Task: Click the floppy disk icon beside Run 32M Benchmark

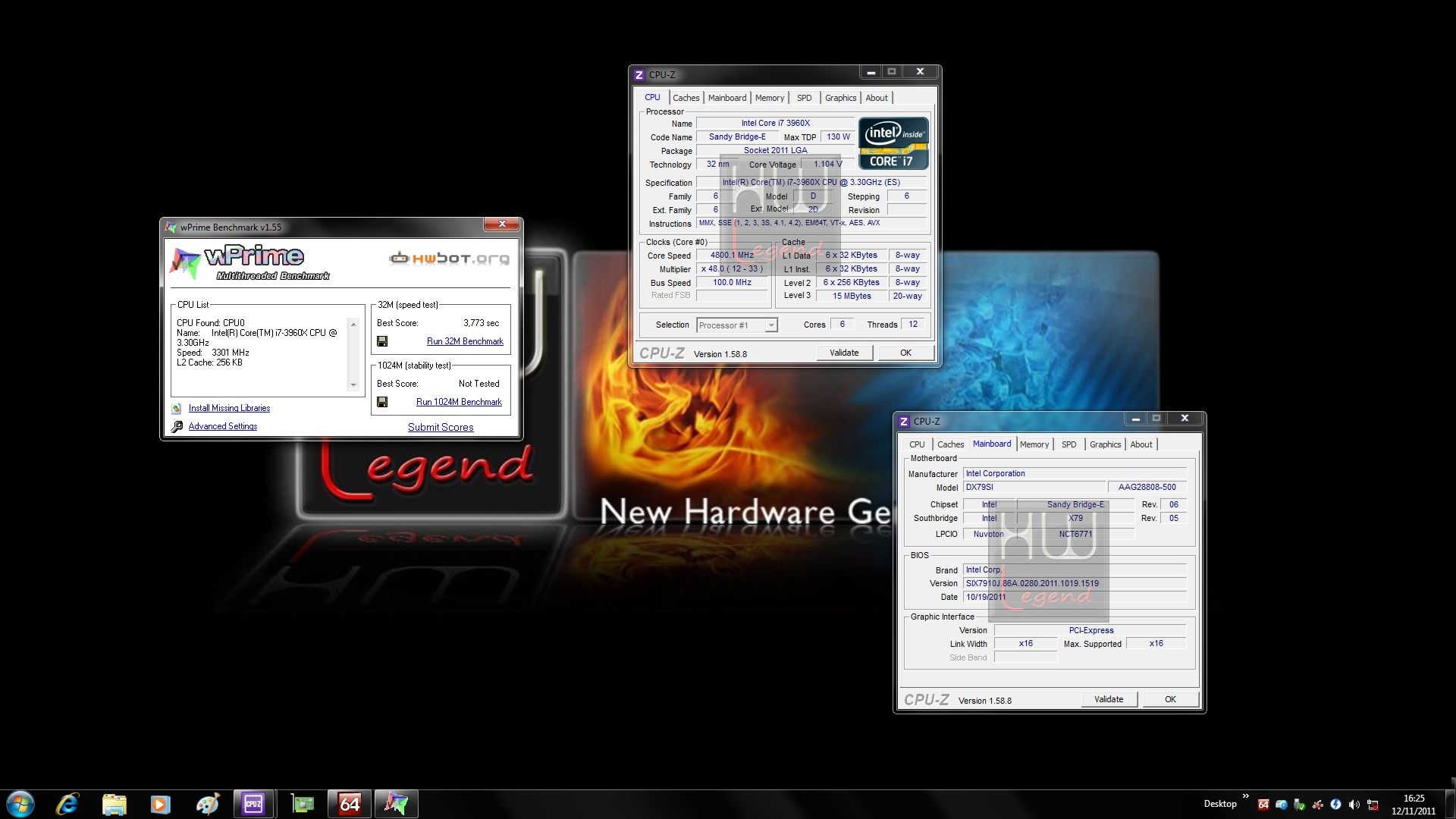Action: (x=382, y=341)
